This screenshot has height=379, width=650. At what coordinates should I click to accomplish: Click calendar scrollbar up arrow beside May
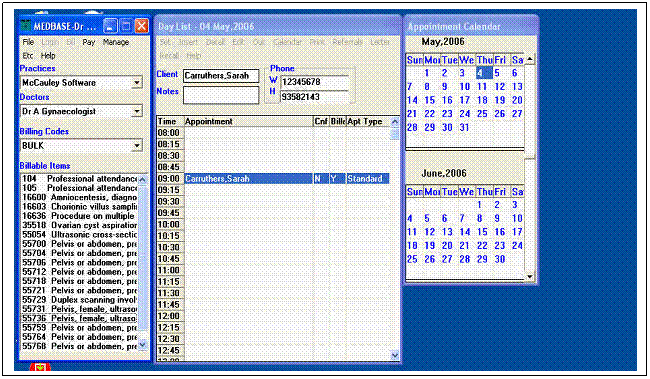(x=529, y=60)
